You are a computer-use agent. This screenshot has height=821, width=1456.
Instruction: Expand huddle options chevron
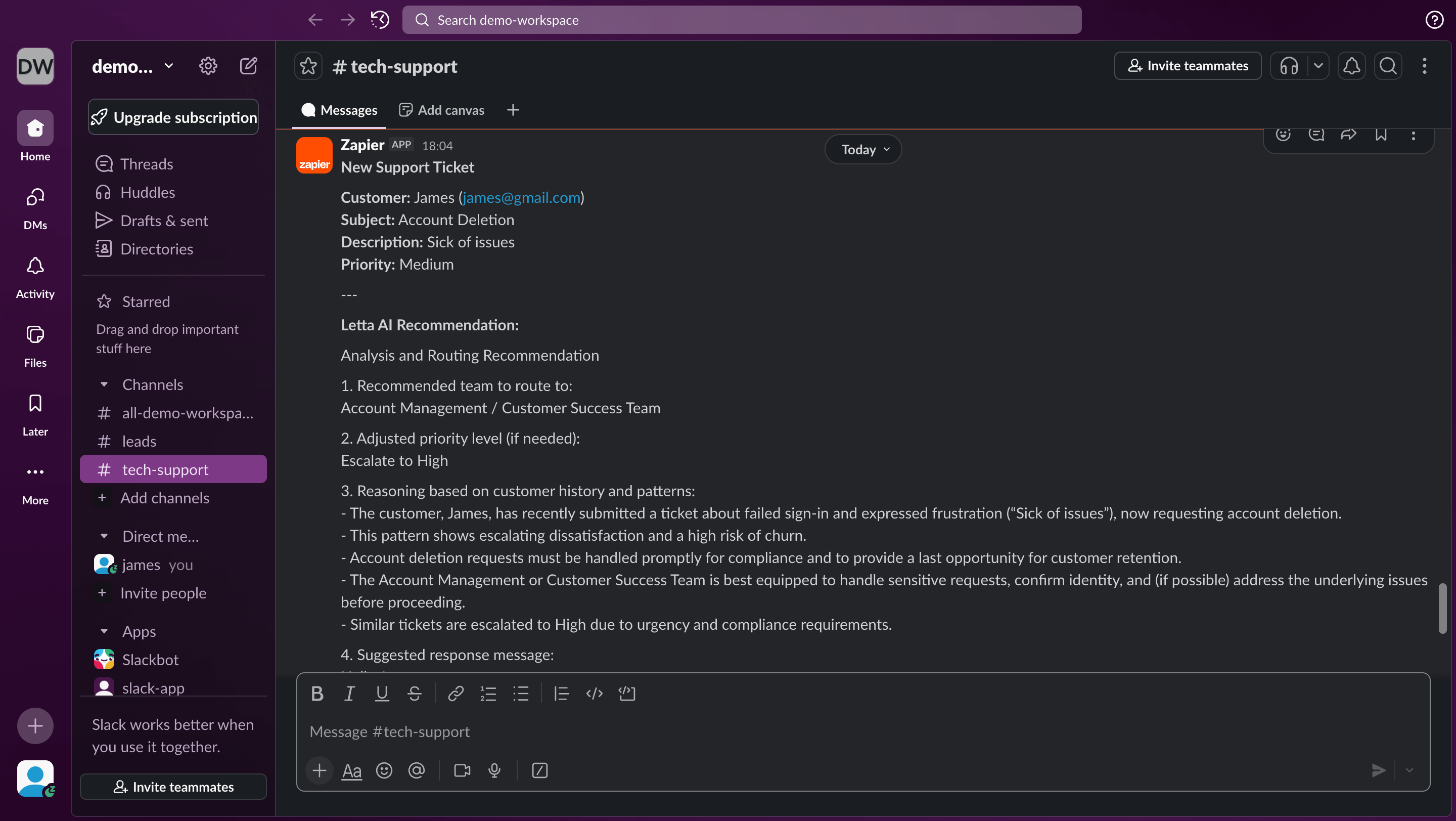(x=1318, y=66)
